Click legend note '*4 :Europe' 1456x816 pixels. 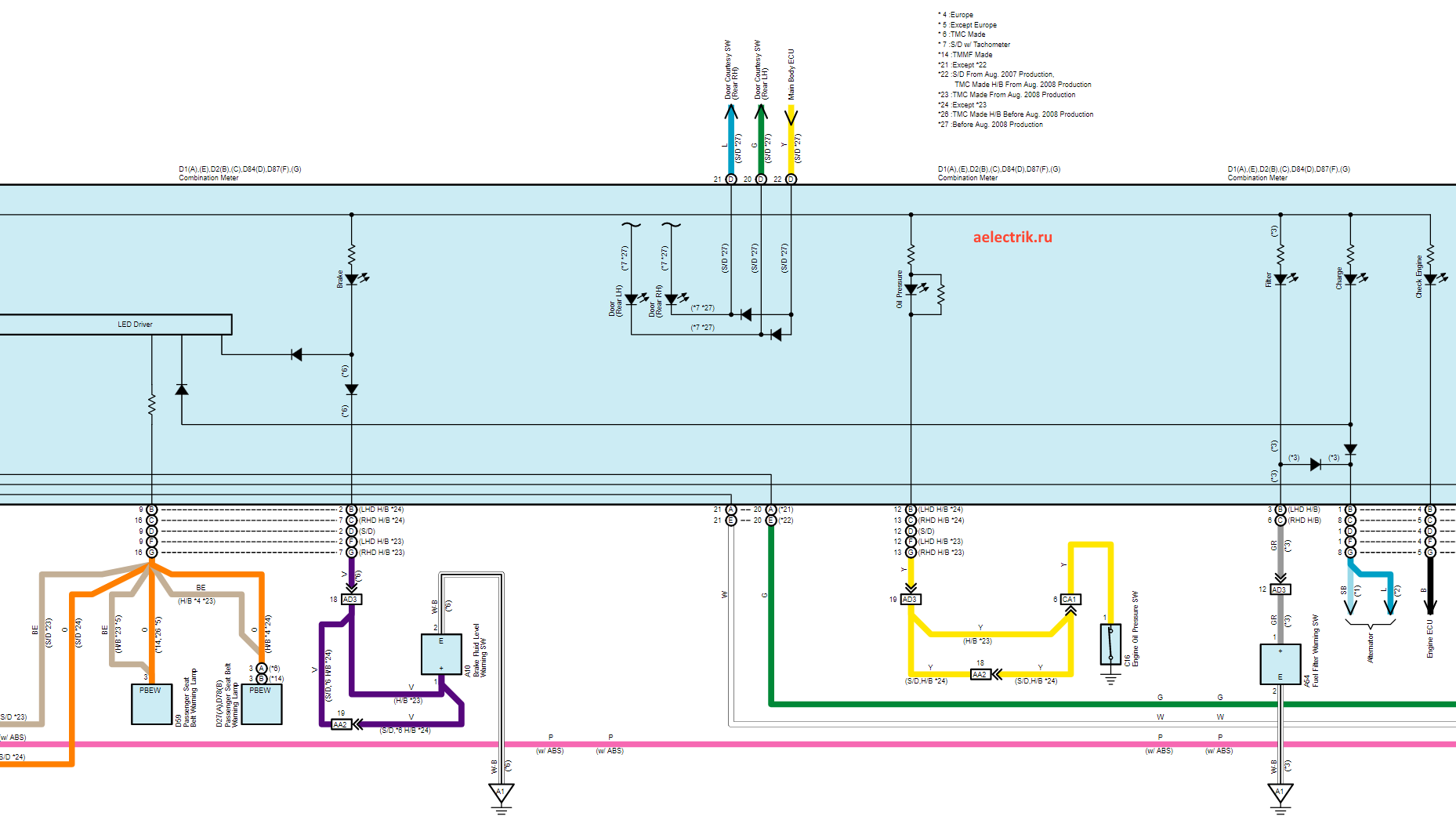955,15
